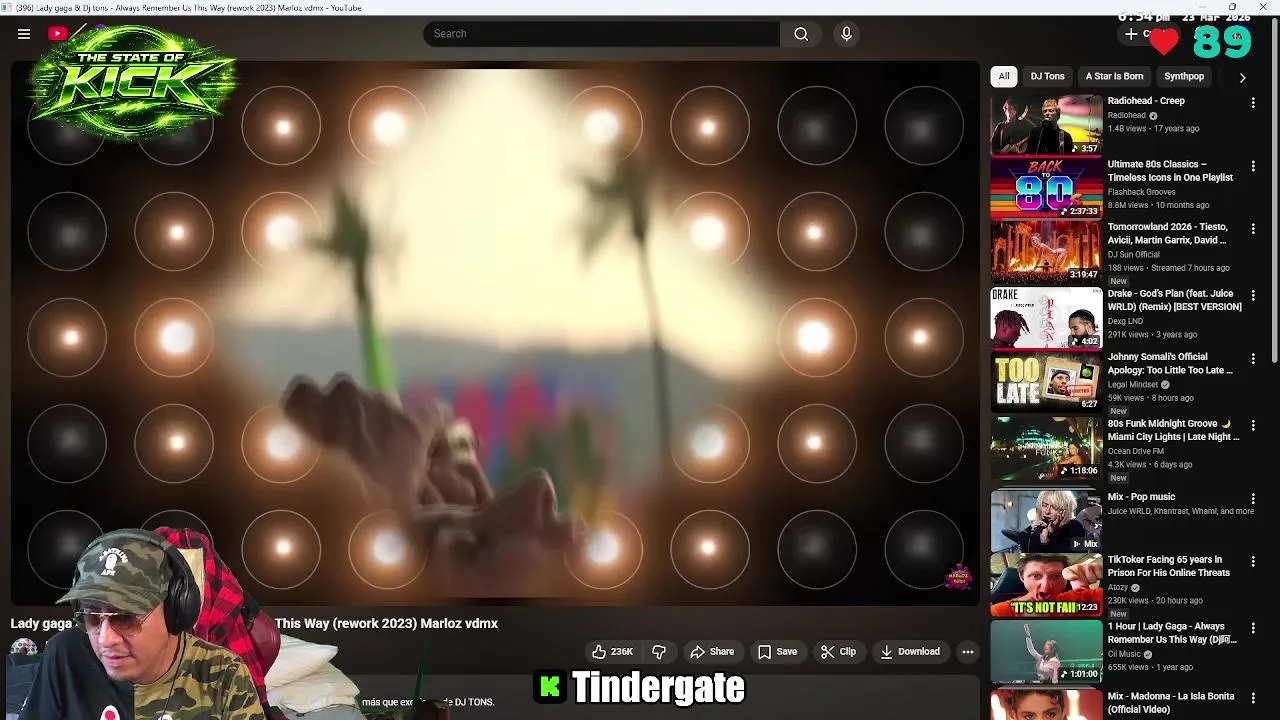Open the YouTube hamburger guide menu
The width and height of the screenshot is (1280, 720).
tap(24, 34)
